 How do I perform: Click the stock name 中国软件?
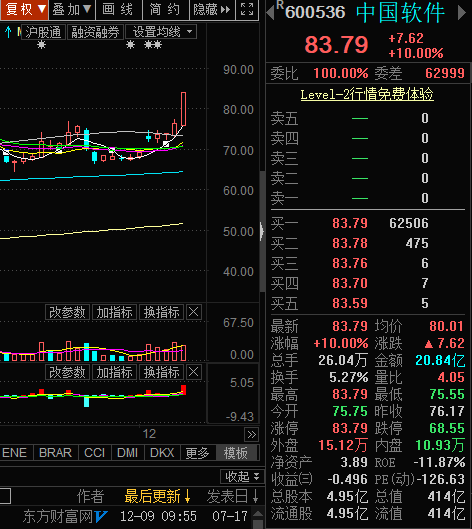click(400, 13)
